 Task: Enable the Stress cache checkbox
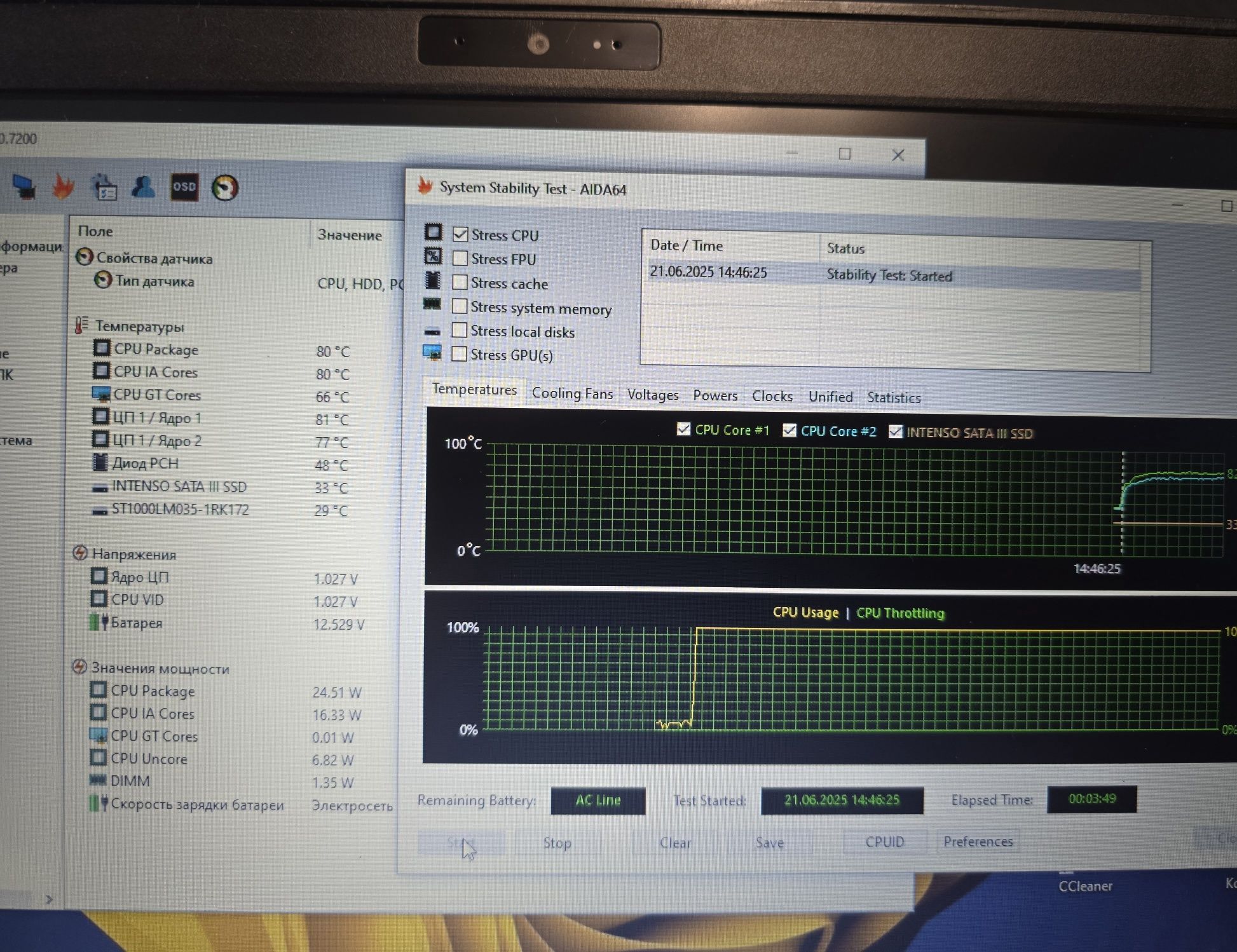460,282
